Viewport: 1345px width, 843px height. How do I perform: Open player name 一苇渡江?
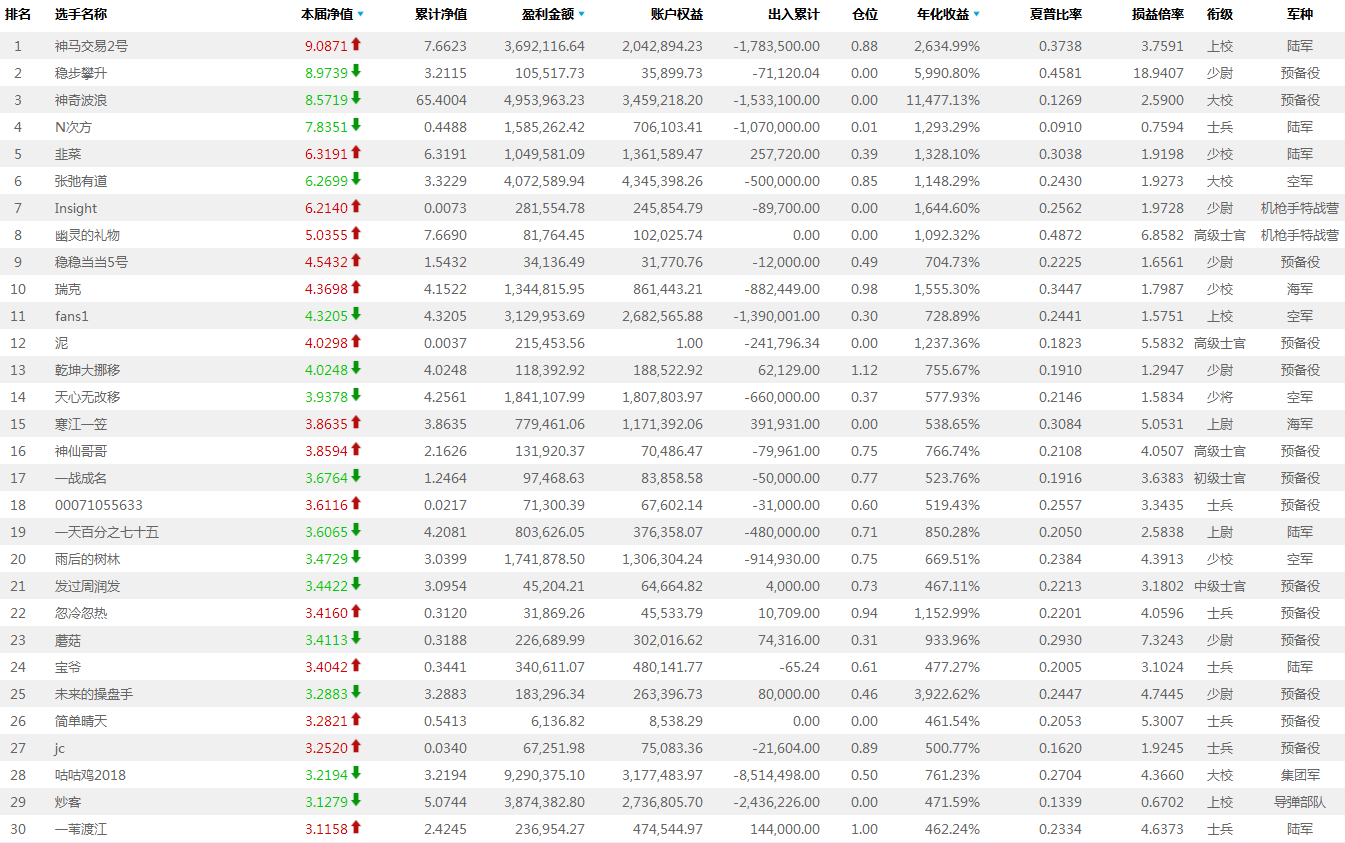pyautogui.click(x=81, y=829)
